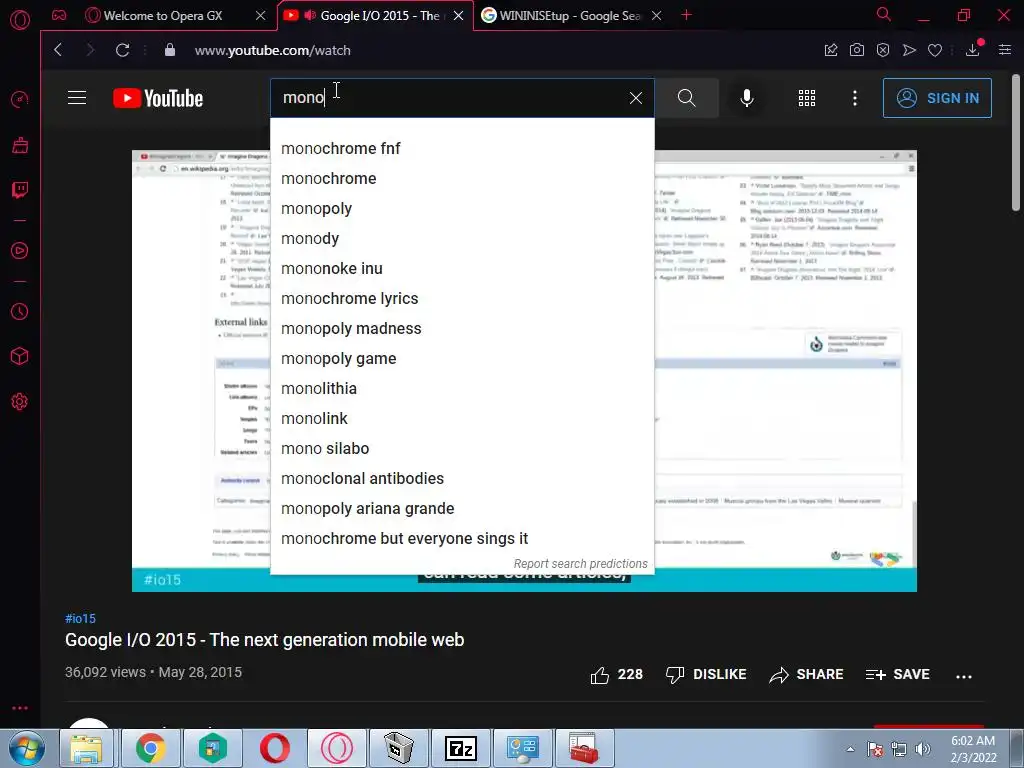Open Settings gear in Opera sidebar
This screenshot has height=768, width=1024.
(20, 402)
